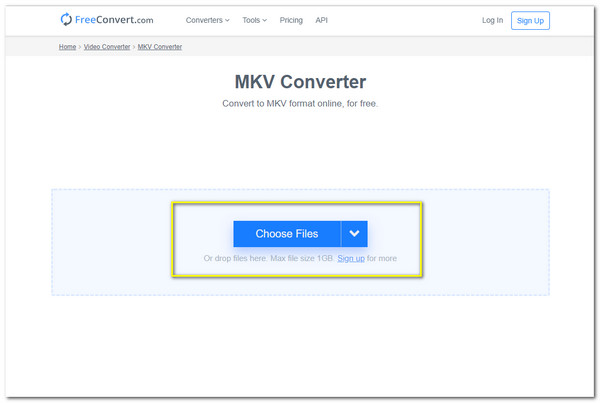Image resolution: width=600 pixels, height=403 pixels.
Task: Click the Sign Up button
Action: click(530, 21)
